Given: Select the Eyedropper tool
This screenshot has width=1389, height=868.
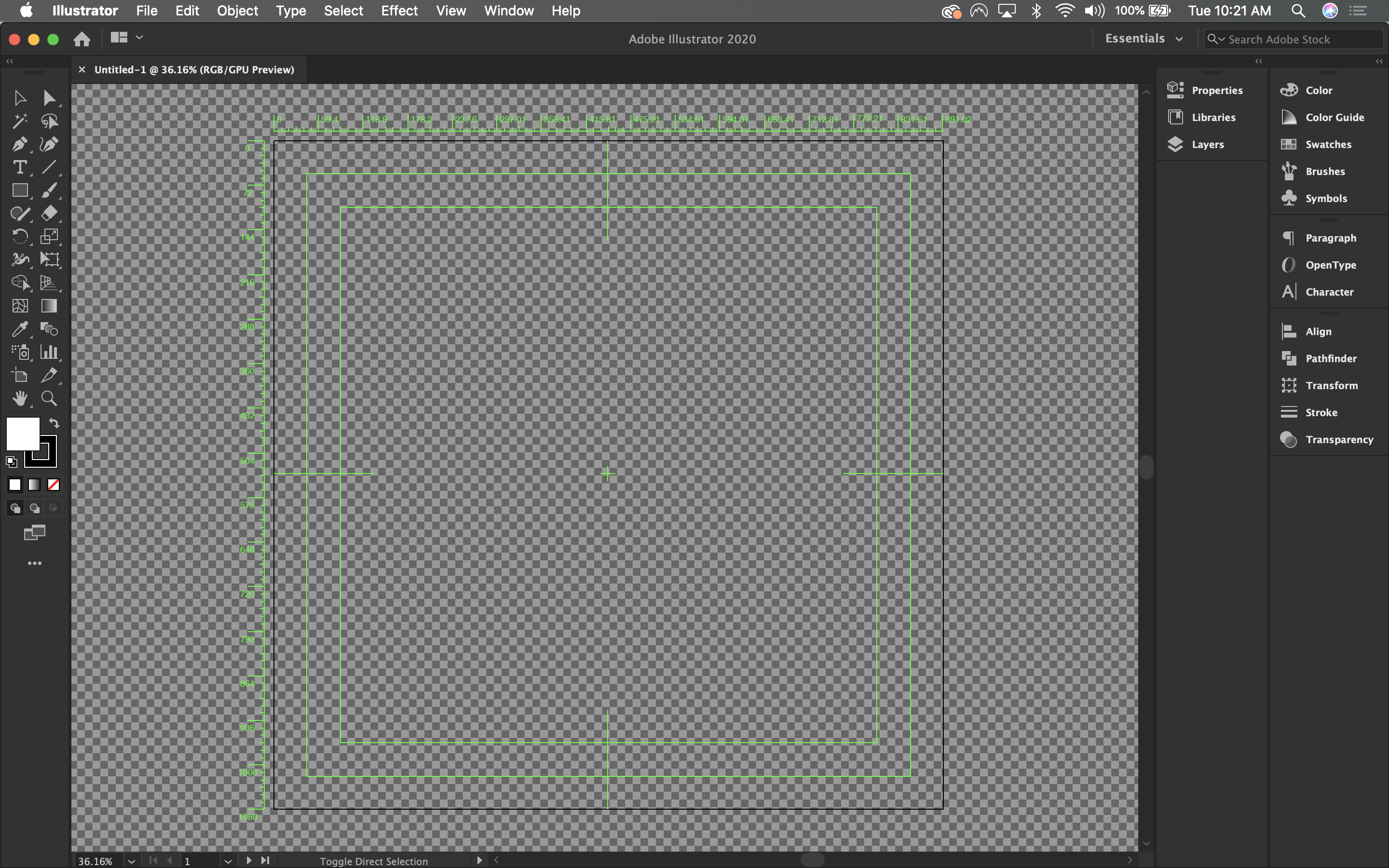Looking at the screenshot, I should point(20,329).
